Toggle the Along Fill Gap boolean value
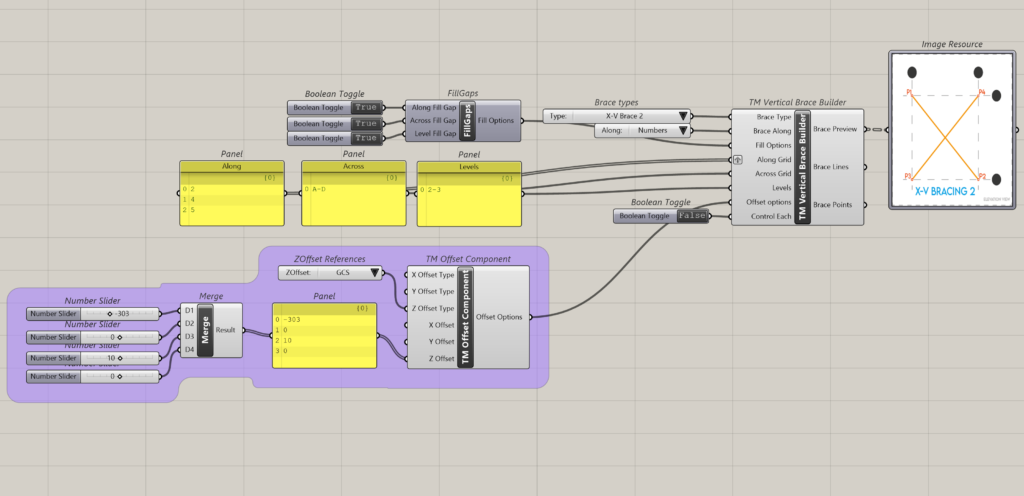 point(366,107)
